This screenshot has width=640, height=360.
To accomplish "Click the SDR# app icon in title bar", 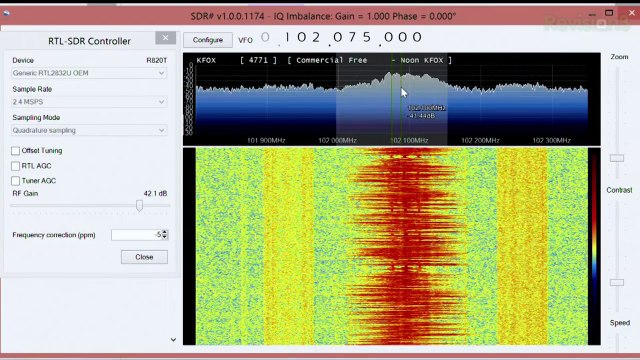I will 6,13.
